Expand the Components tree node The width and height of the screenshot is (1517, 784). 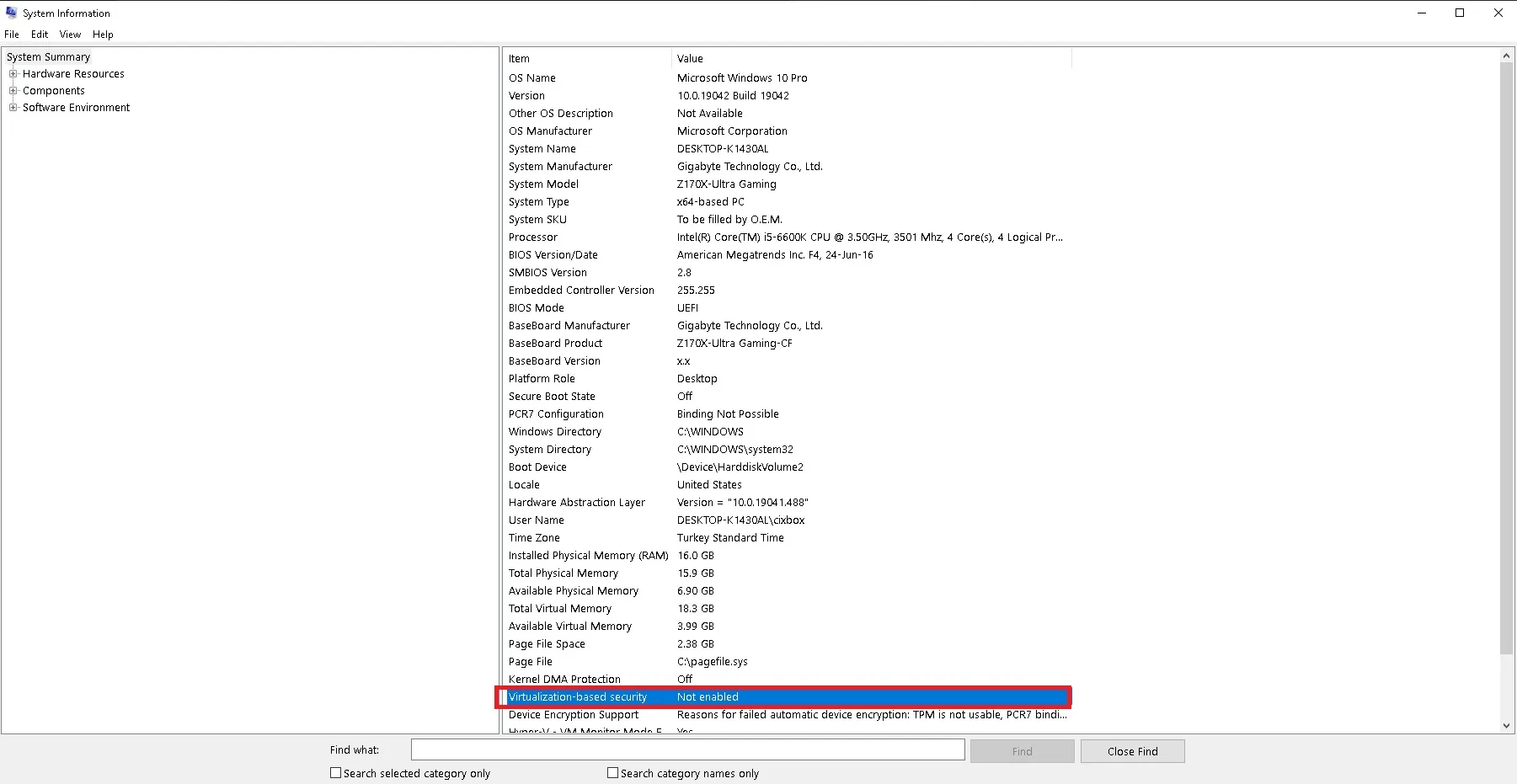[13, 91]
